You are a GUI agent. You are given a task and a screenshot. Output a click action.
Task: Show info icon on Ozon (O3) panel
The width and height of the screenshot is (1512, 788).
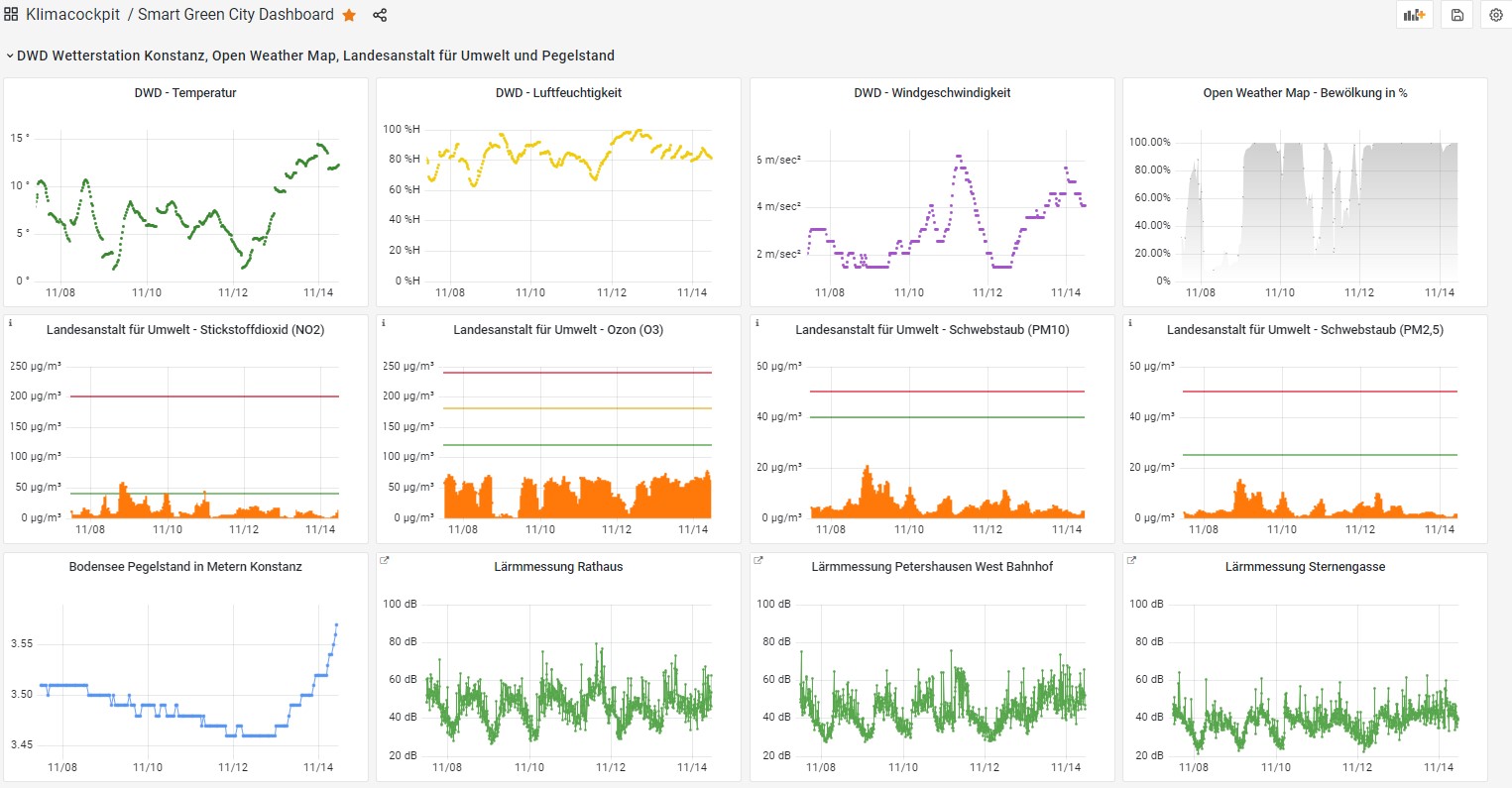coord(384,323)
